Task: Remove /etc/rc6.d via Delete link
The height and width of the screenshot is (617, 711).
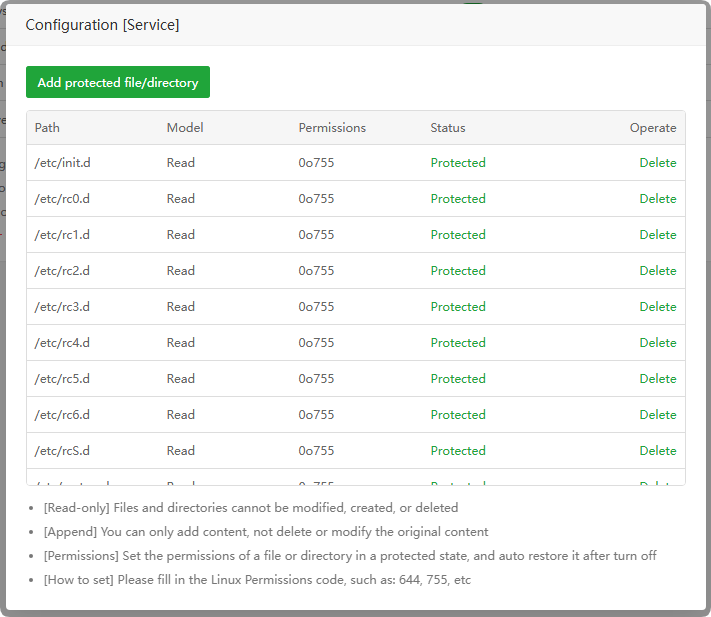Action: pos(657,415)
